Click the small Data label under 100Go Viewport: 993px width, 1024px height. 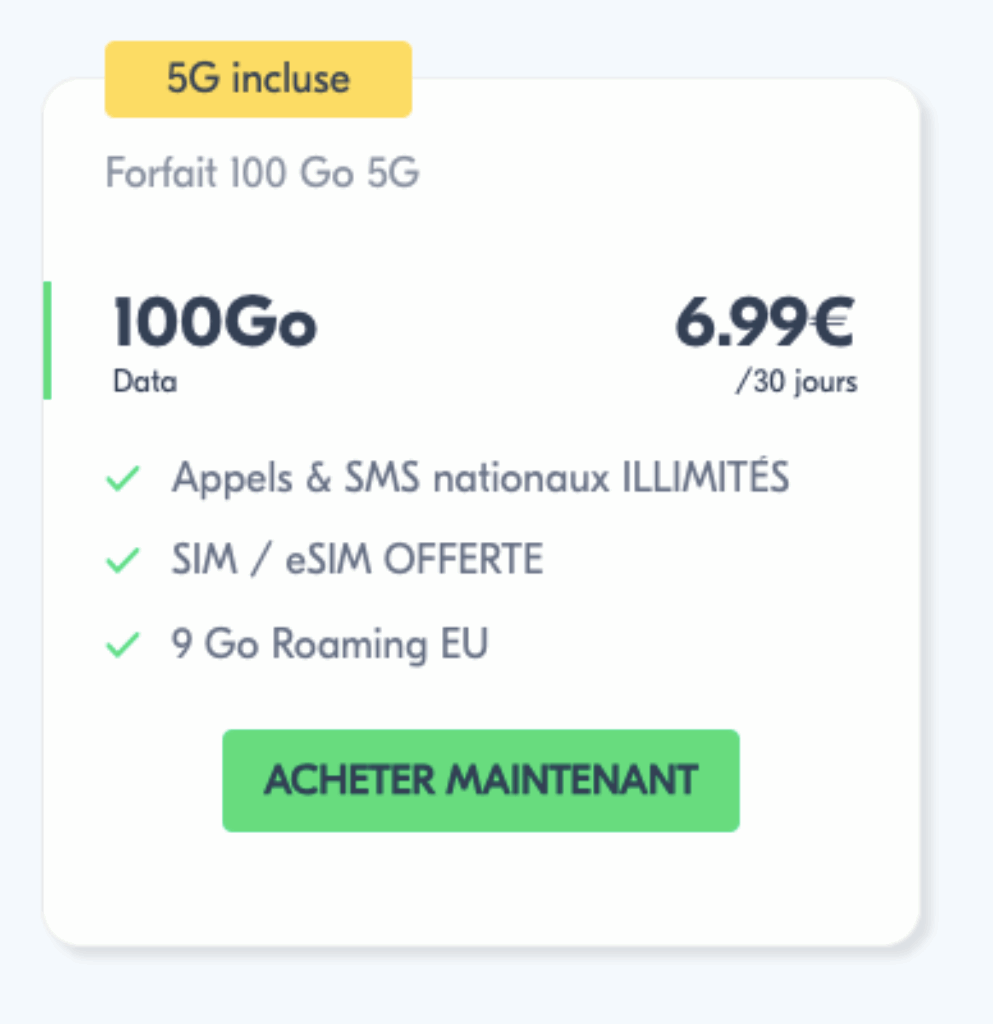(x=145, y=382)
